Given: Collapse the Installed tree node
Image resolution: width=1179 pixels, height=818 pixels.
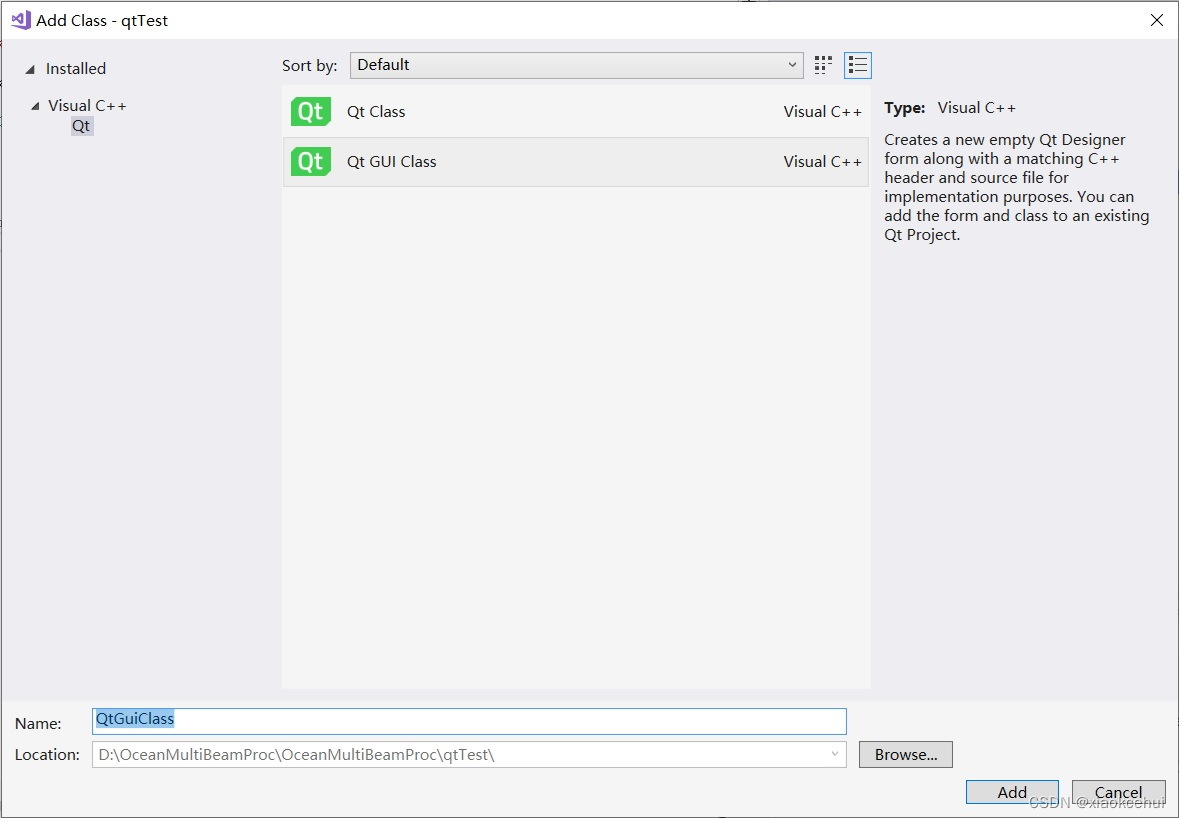Looking at the screenshot, I should [30, 69].
